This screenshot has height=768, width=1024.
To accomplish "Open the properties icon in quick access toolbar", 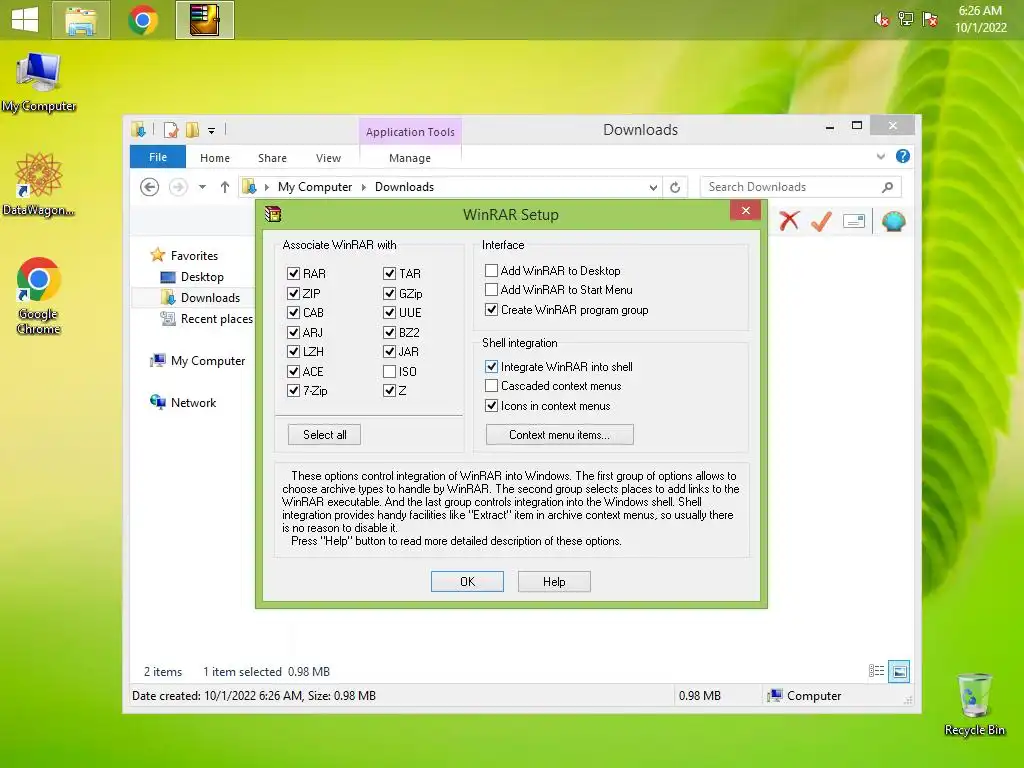I will coord(171,130).
